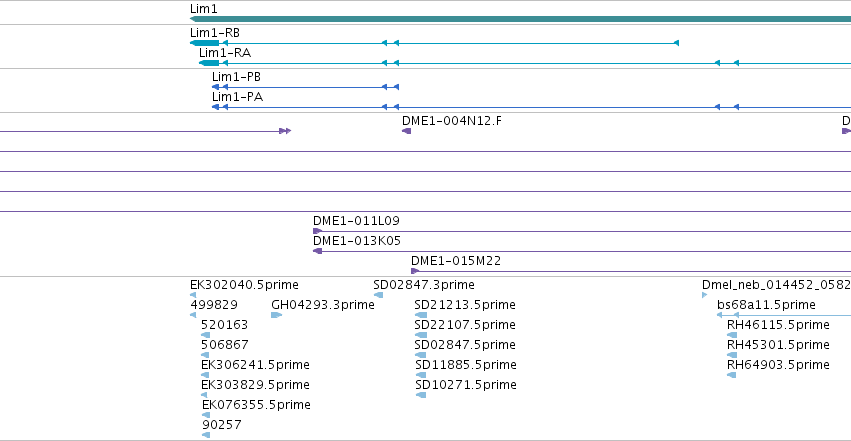Select the 90257 EST label
The image size is (851, 441).
pos(221,425)
